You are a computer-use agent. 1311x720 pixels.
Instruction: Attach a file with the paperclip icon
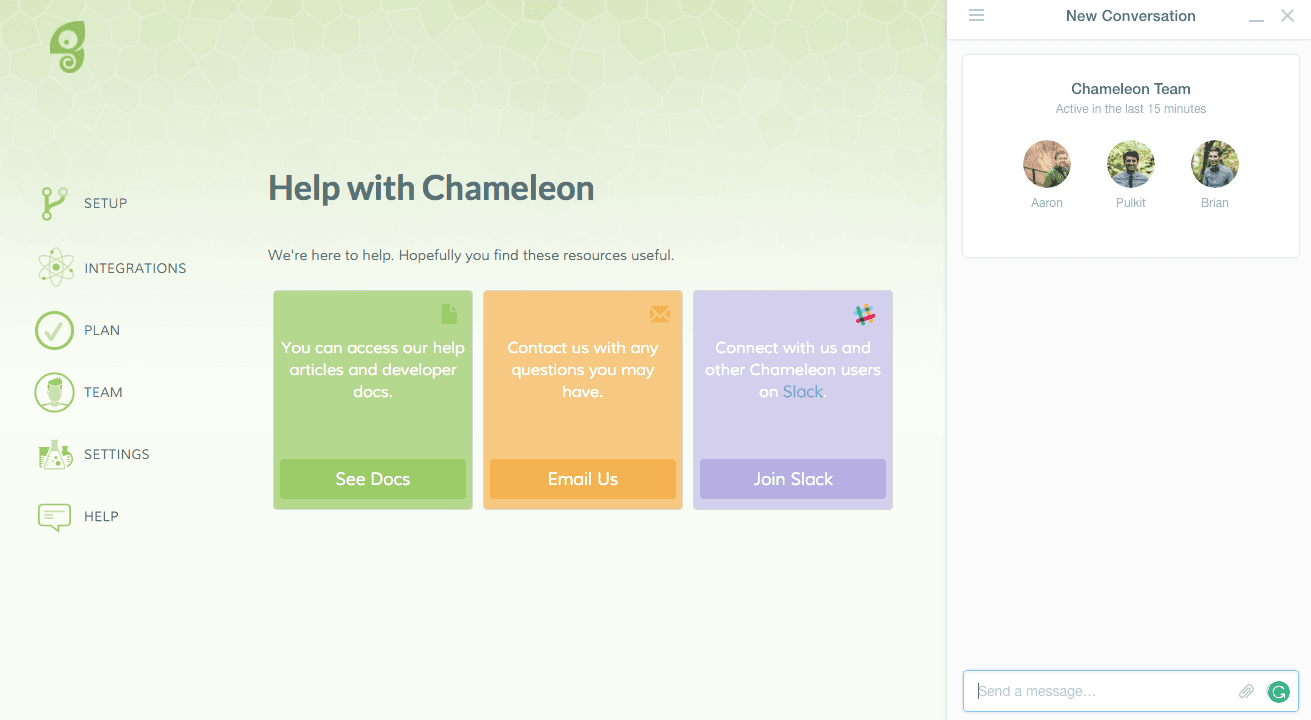tap(1246, 691)
